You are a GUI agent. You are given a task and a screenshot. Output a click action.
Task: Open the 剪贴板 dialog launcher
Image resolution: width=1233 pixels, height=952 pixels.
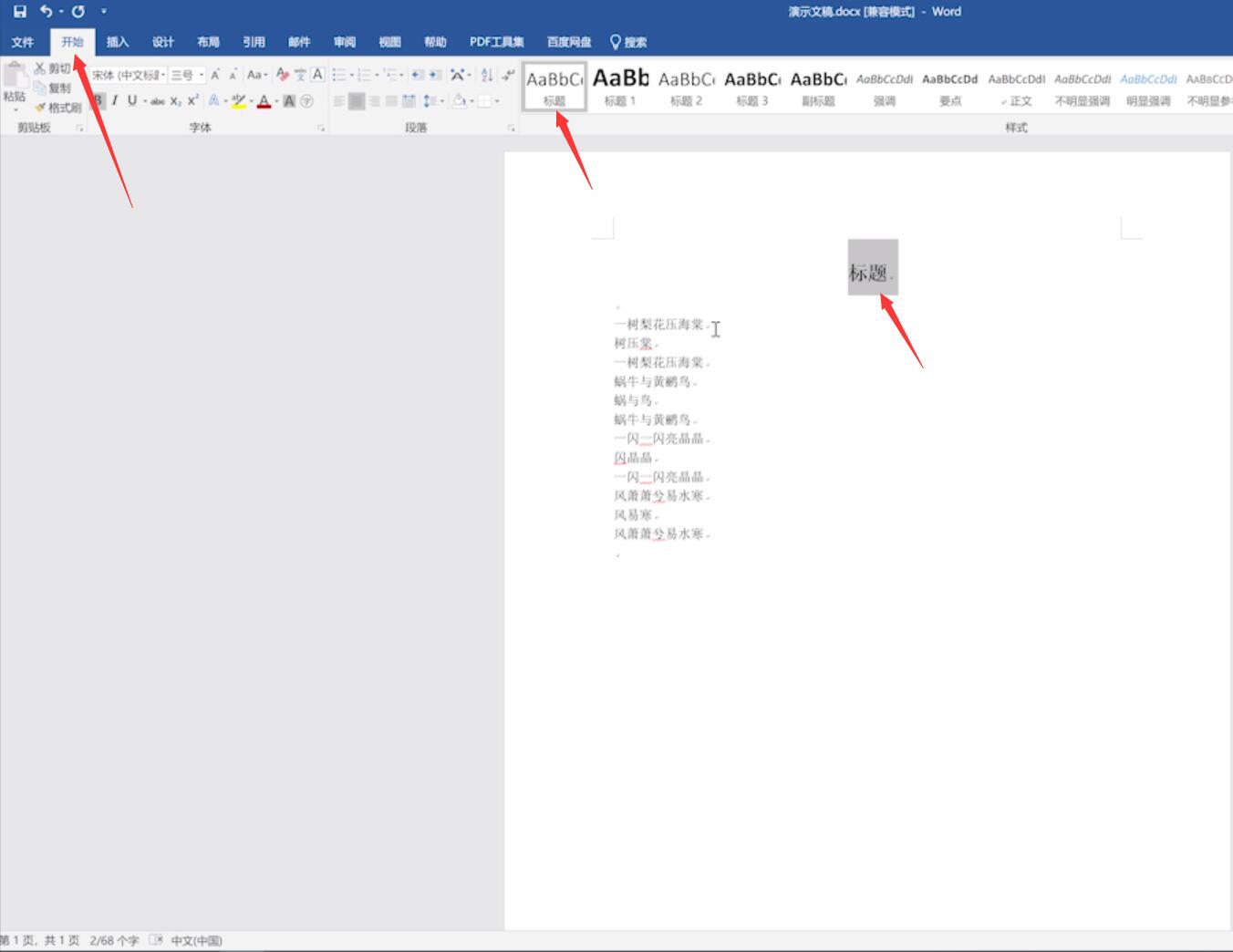coord(79,128)
